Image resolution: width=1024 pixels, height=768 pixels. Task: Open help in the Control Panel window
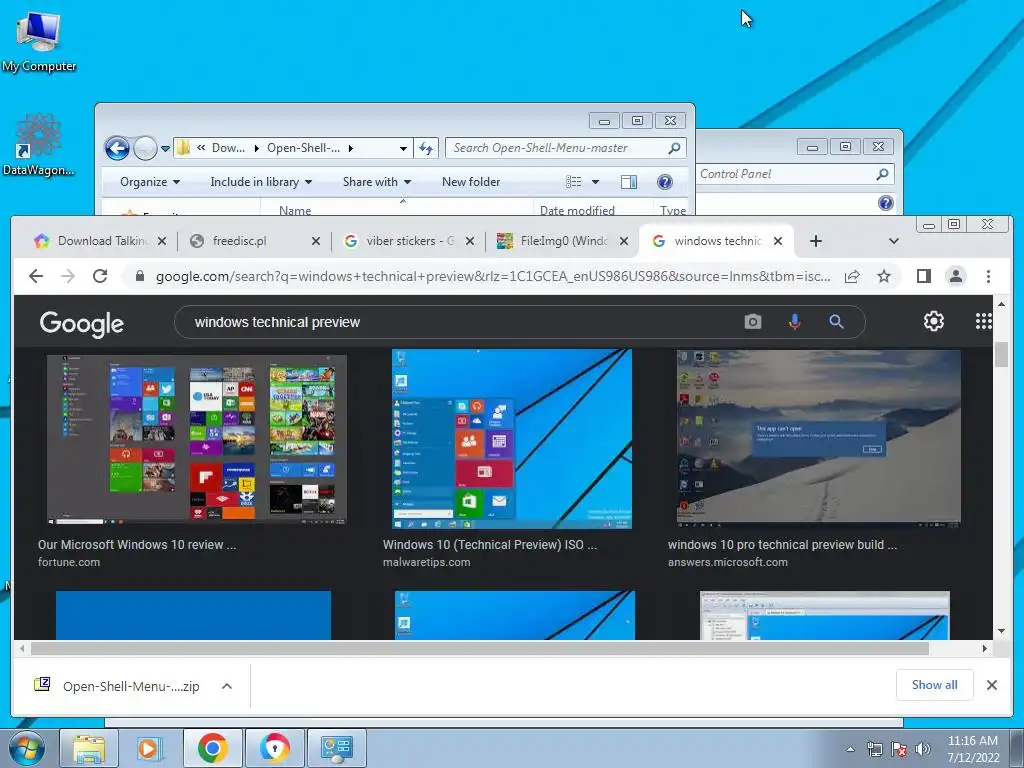[886, 203]
